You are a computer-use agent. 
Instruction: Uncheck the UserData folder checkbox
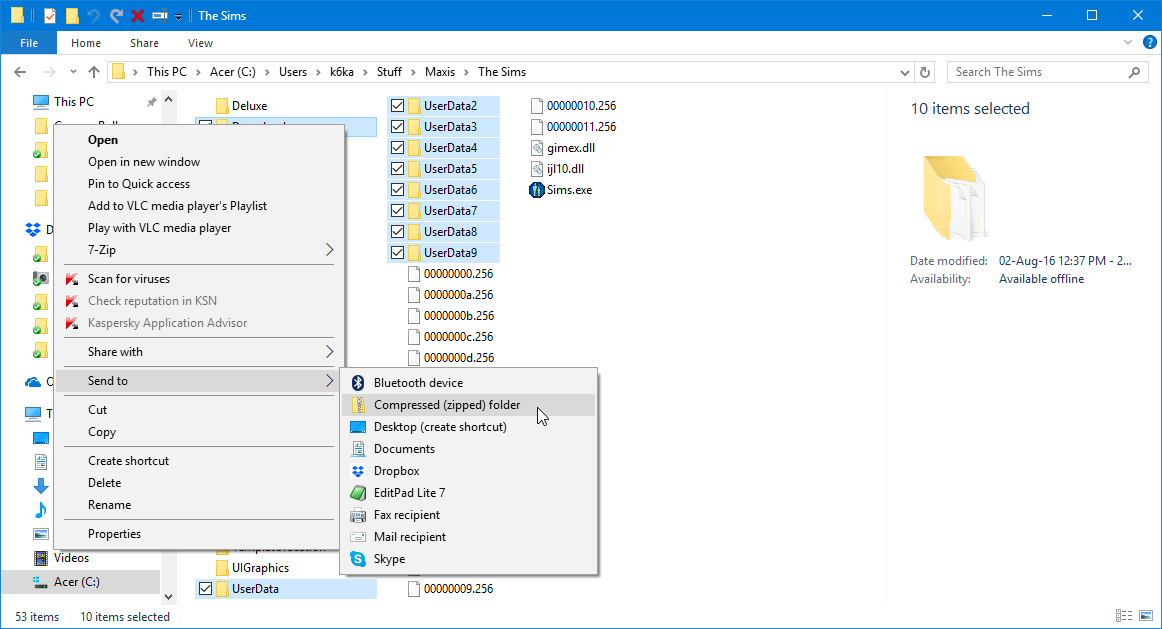click(205, 589)
